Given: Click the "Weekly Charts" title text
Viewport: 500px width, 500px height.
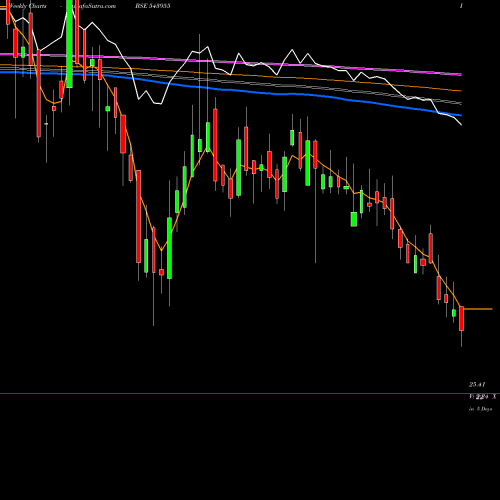Looking at the screenshot, I should [x=28, y=6].
